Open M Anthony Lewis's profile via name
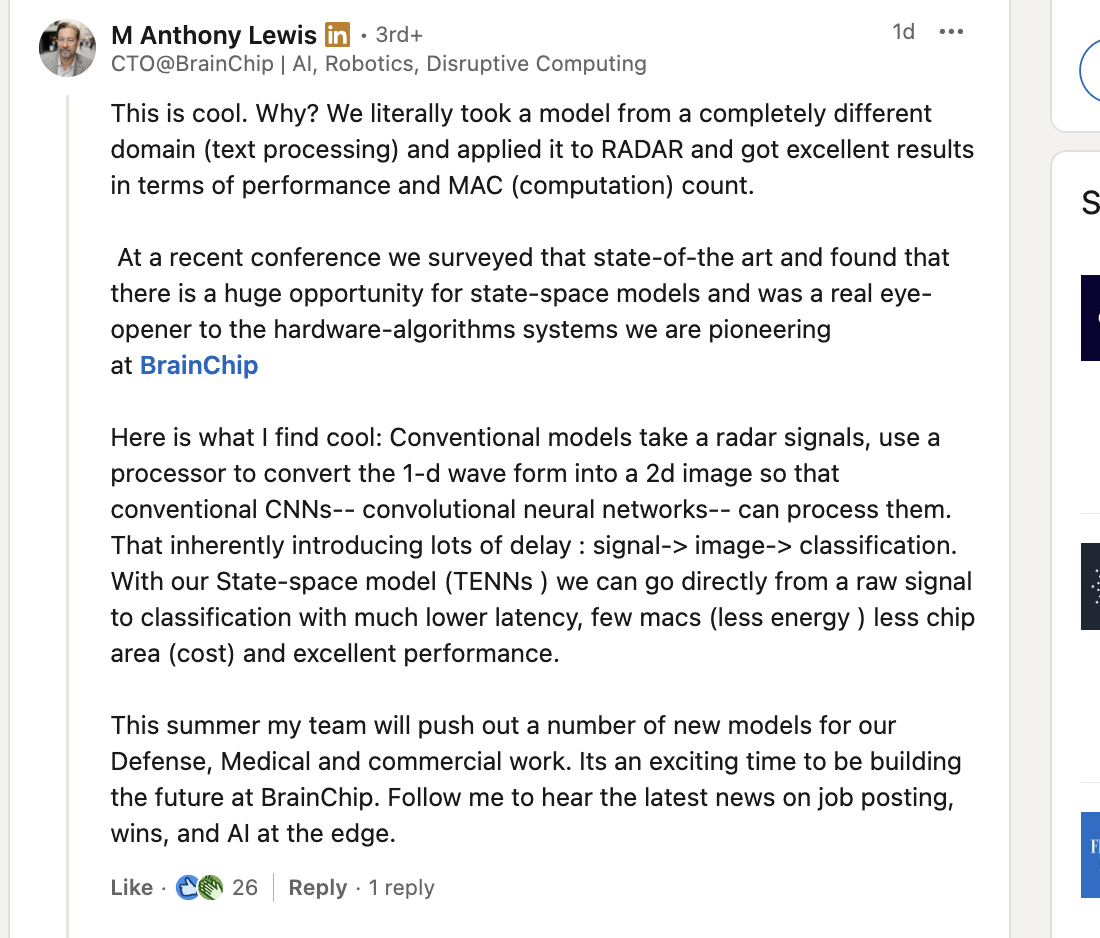This screenshot has width=1100, height=938. 214,35
